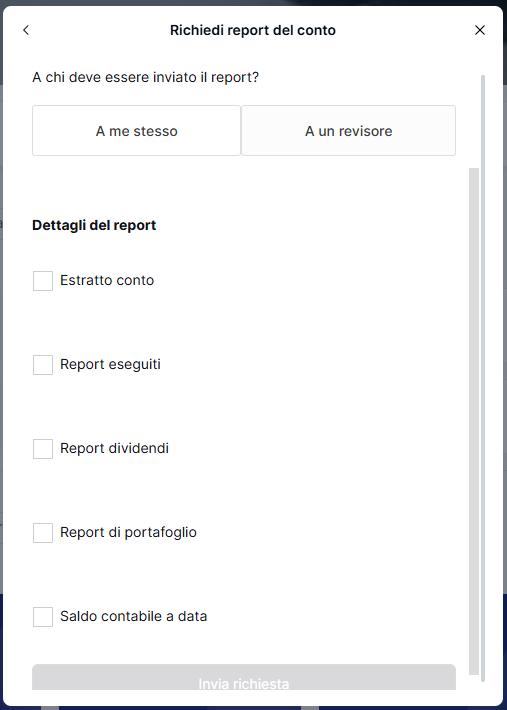Close the Richiedi report del conto dialog
Screen dimensions: 507x710
tap(480, 30)
